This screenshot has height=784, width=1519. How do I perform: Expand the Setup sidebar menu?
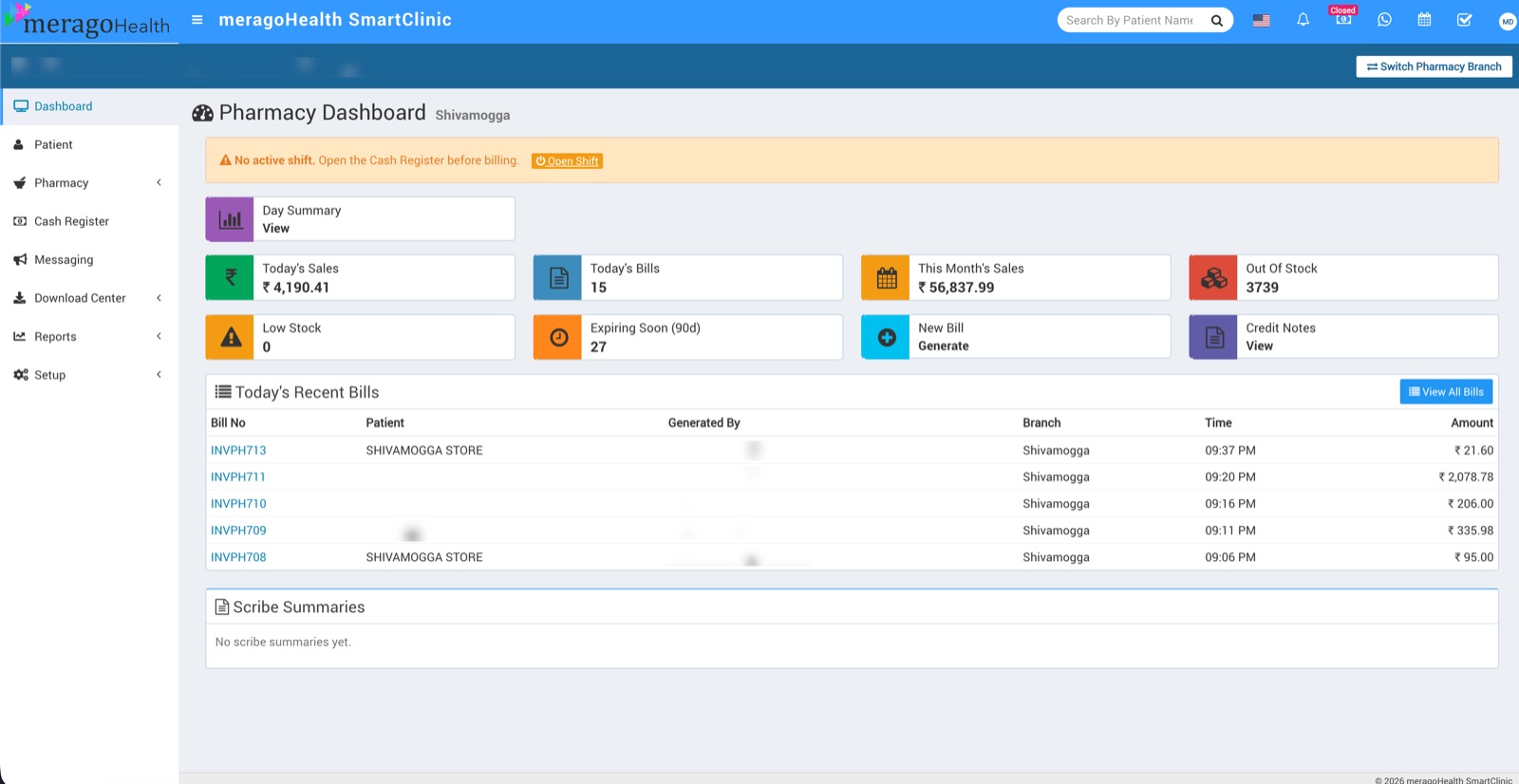(89, 375)
